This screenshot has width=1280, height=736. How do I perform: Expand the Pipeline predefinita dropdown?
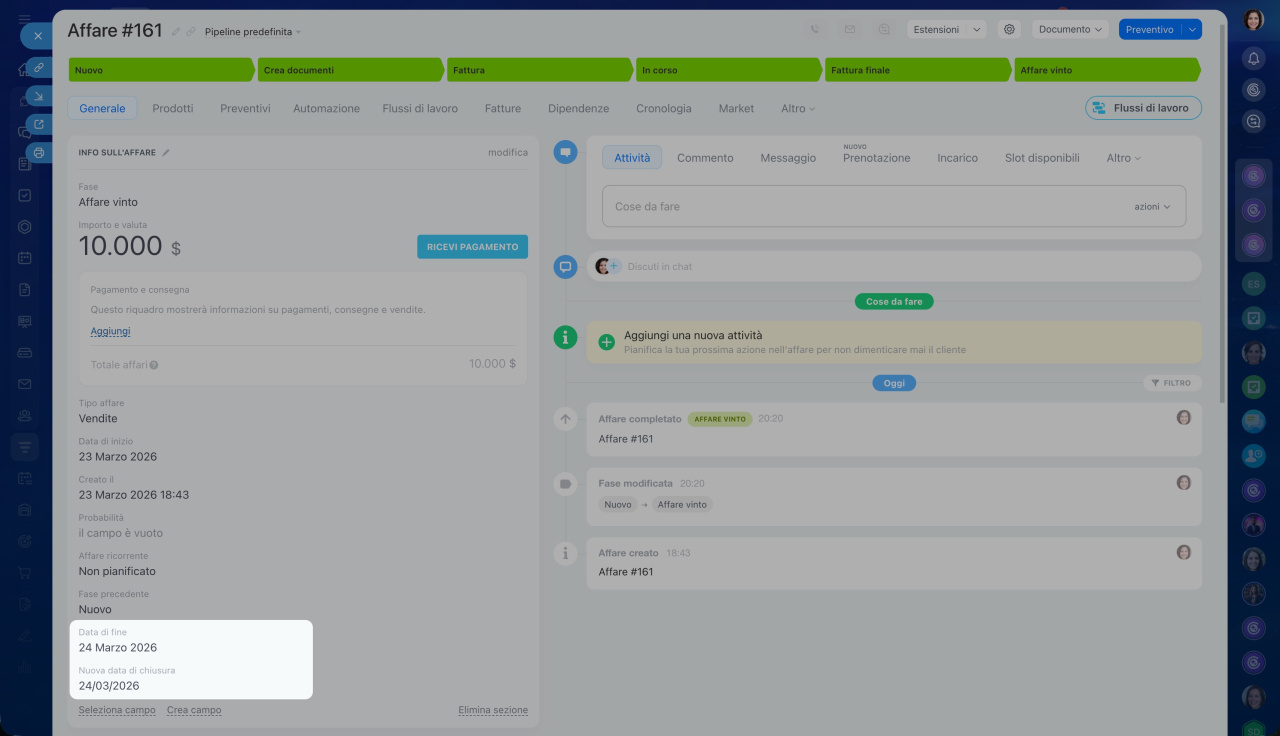pos(253,32)
